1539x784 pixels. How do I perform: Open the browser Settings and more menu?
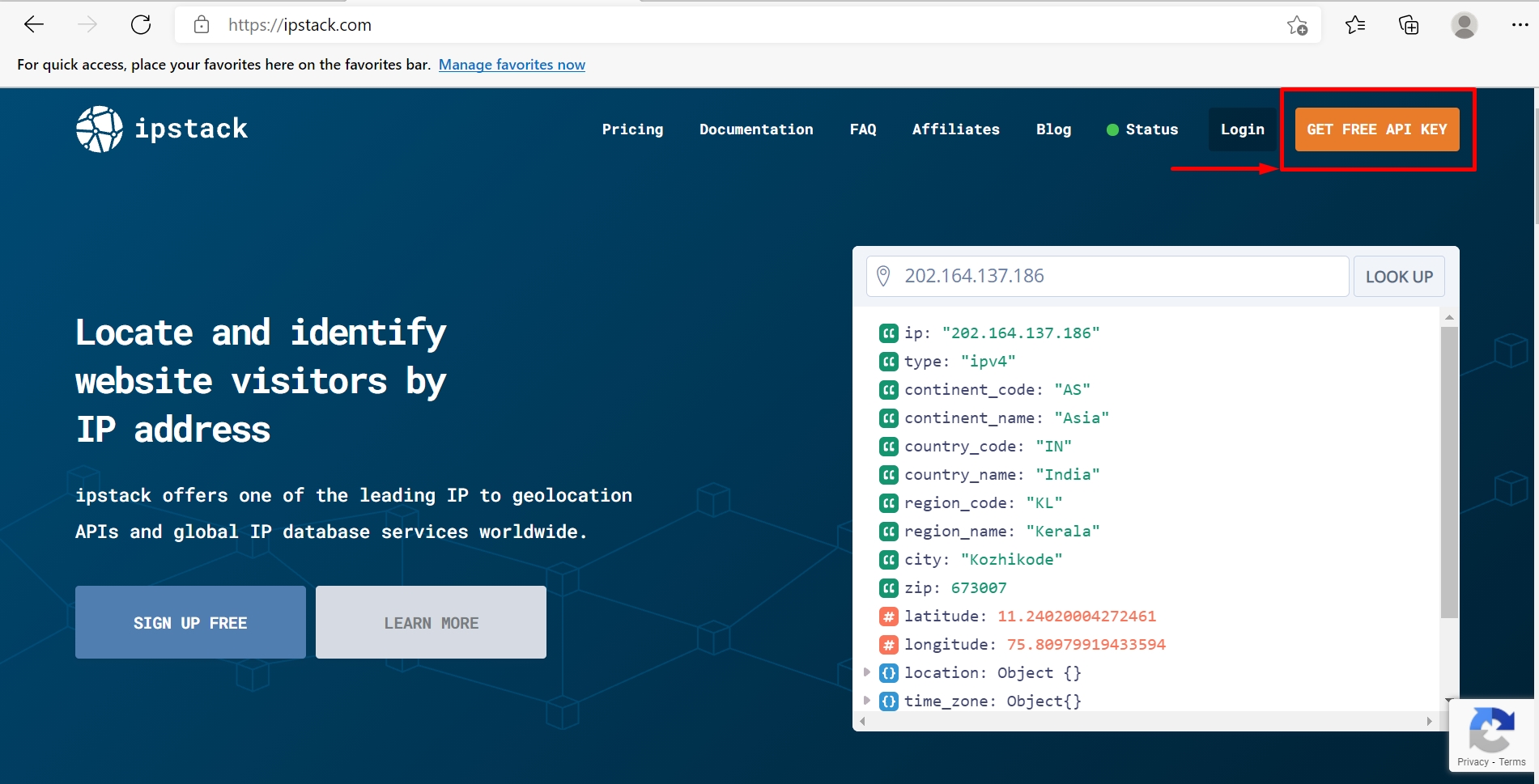tap(1520, 25)
